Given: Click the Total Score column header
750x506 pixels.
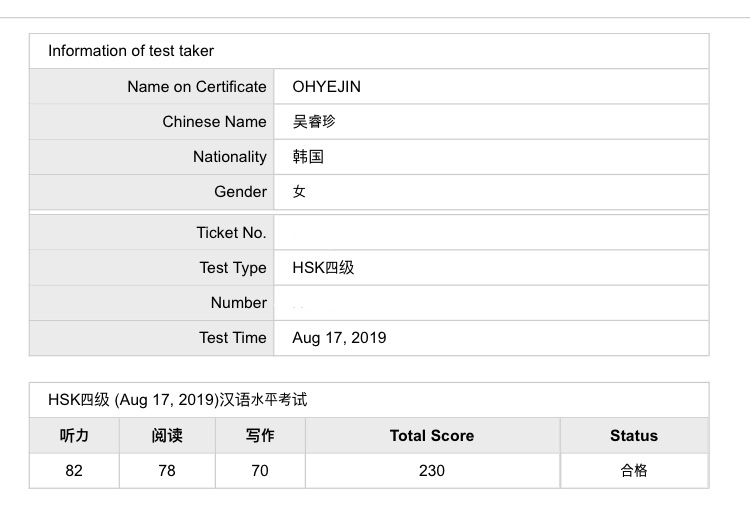Looking at the screenshot, I should [x=432, y=435].
